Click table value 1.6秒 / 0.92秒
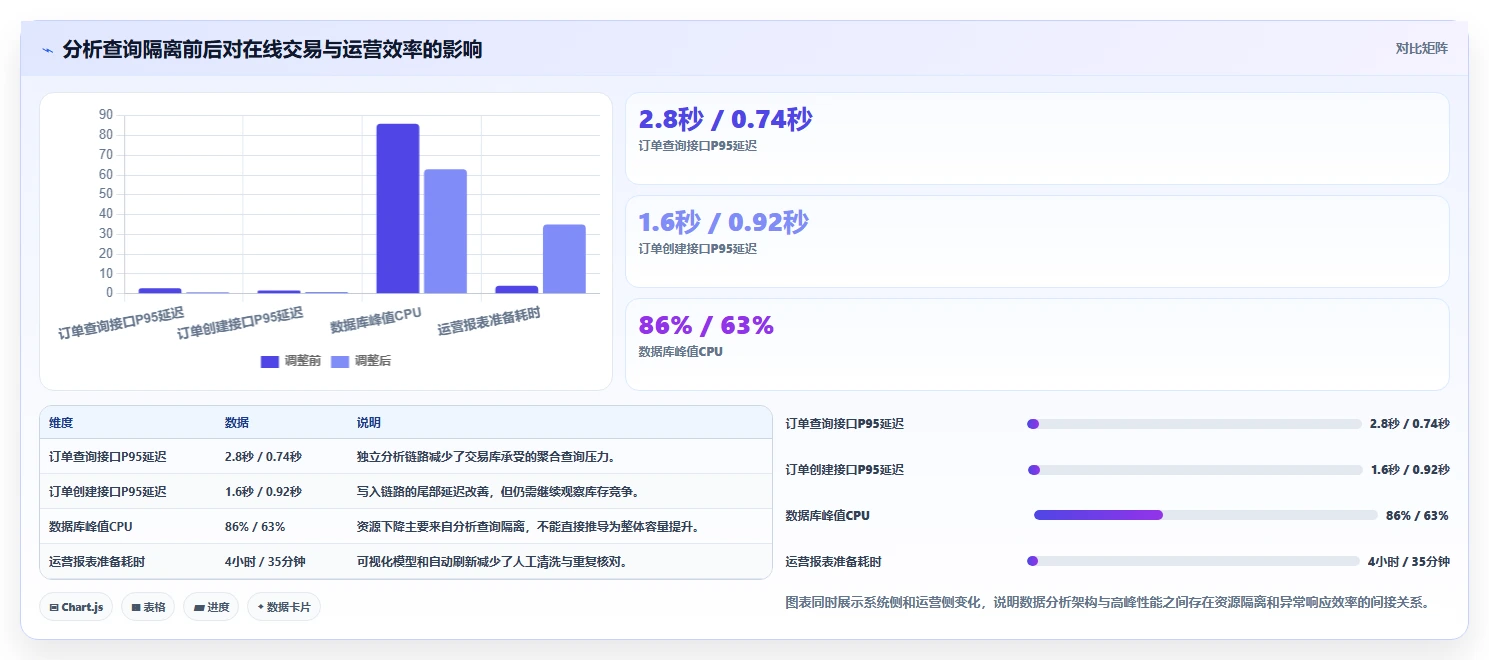The image size is (1489, 660). click(x=263, y=492)
